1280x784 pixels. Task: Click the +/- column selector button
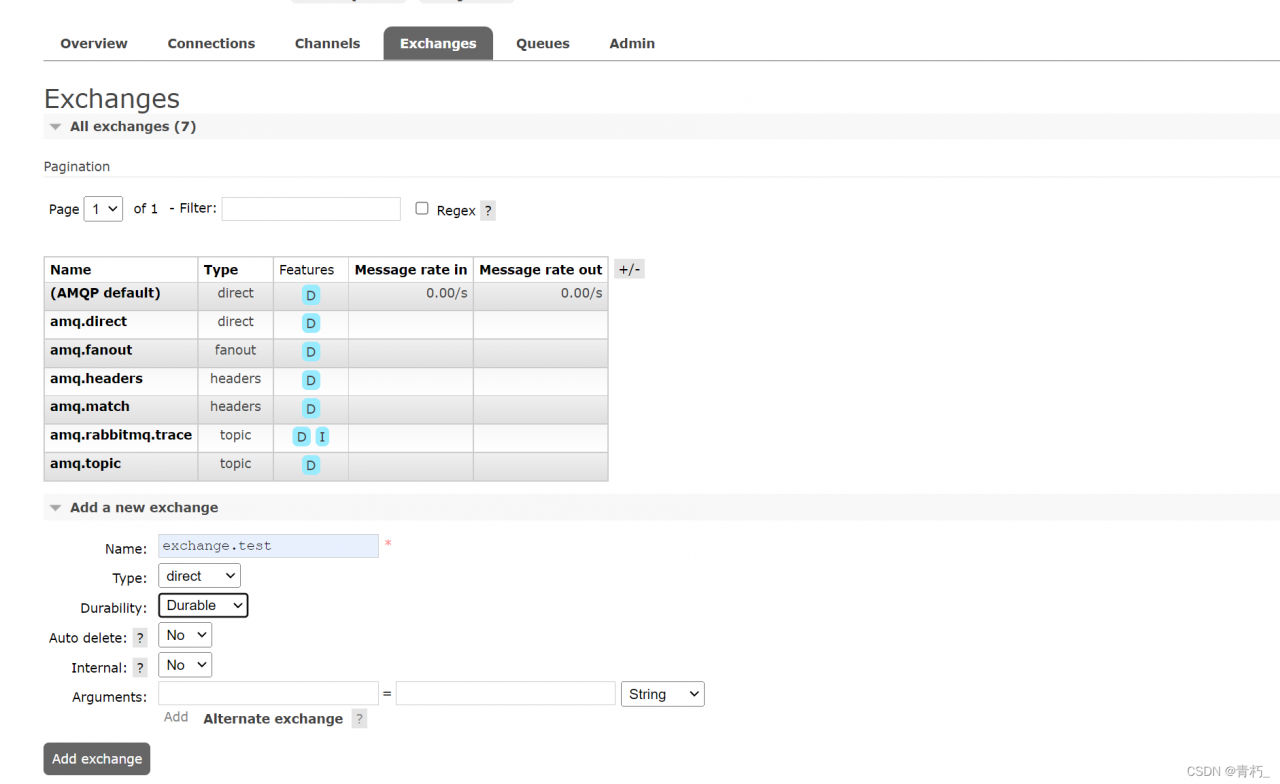pos(629,270)
